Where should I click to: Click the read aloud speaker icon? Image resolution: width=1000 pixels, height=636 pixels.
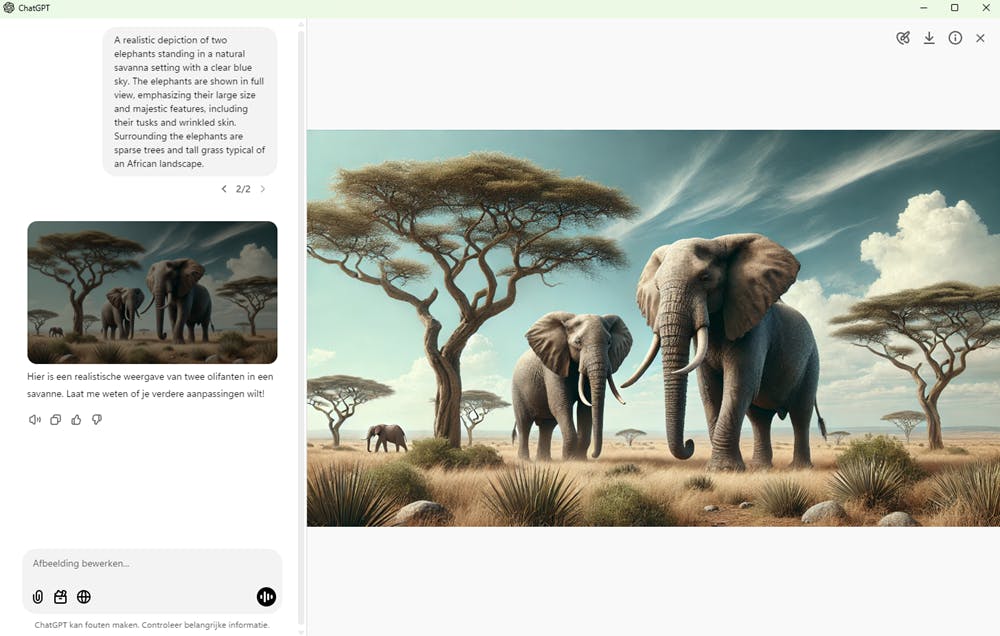pyautogui.click(x=34, y=420)
